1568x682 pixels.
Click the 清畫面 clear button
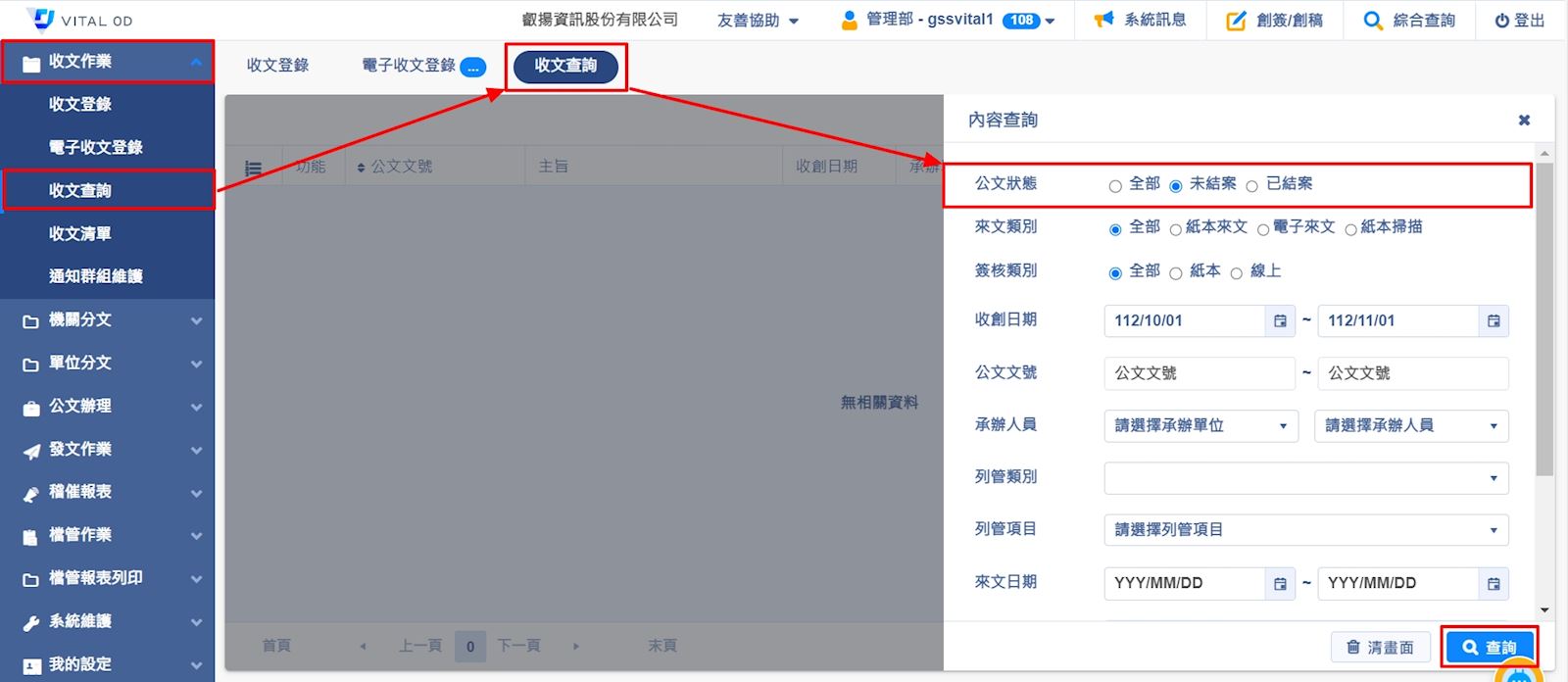[1380, 647]
